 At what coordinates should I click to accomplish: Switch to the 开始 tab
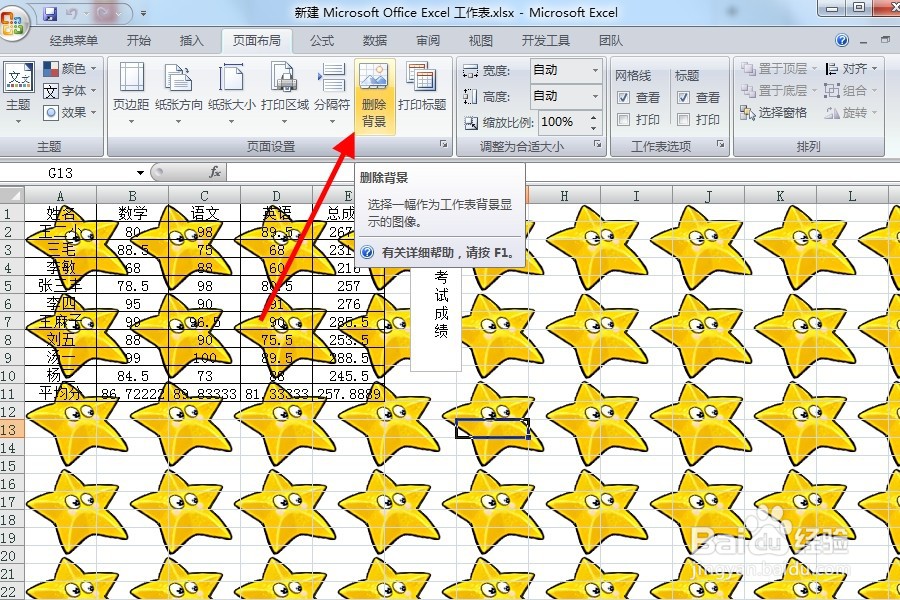pyautogui.click(x=138, y=41)
